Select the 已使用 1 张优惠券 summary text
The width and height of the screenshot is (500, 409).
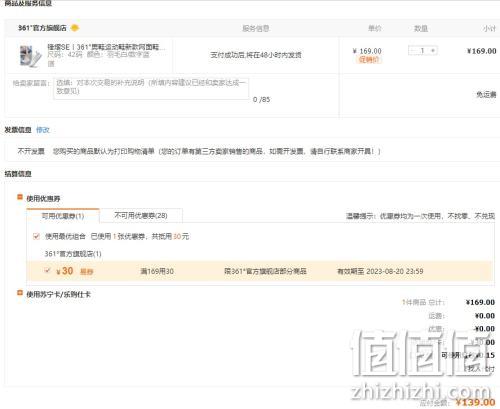[x=140, y=236]
